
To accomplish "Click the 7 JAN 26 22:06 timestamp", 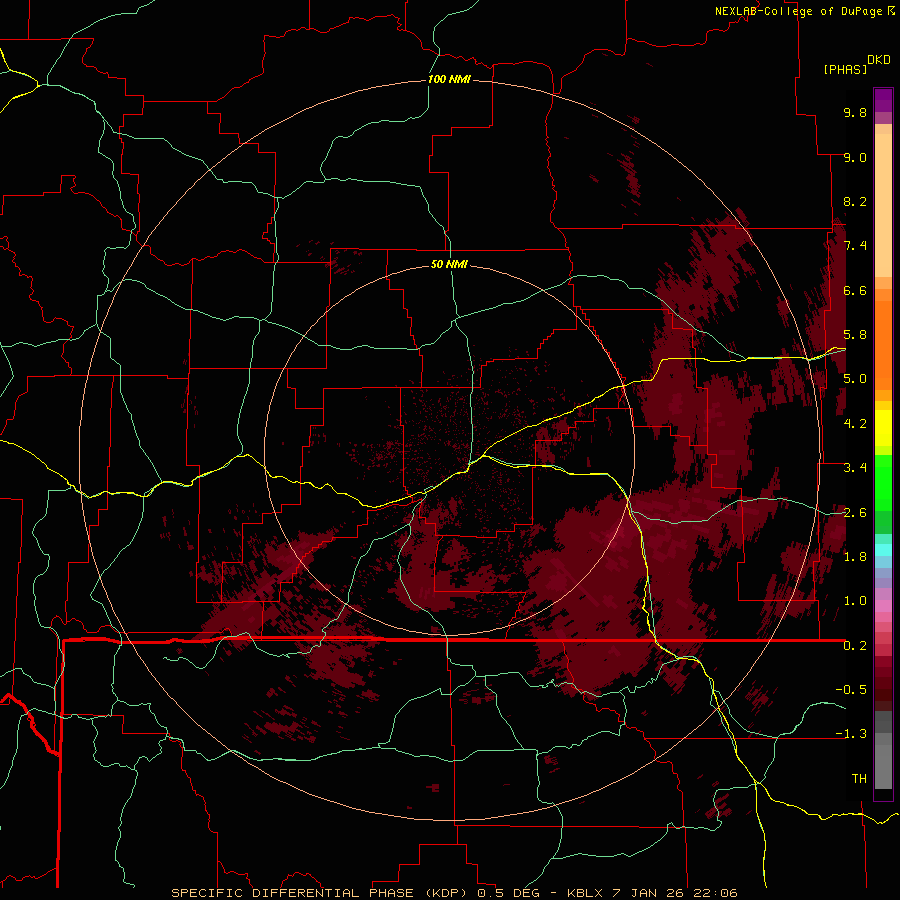I will pyautogui.click(x=676, y=893).
